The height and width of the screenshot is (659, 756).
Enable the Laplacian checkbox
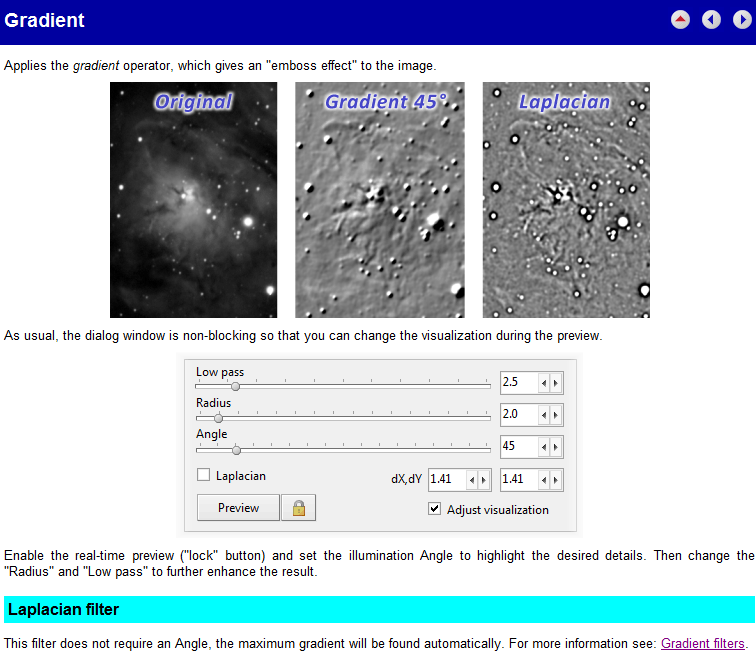(203, 475)
